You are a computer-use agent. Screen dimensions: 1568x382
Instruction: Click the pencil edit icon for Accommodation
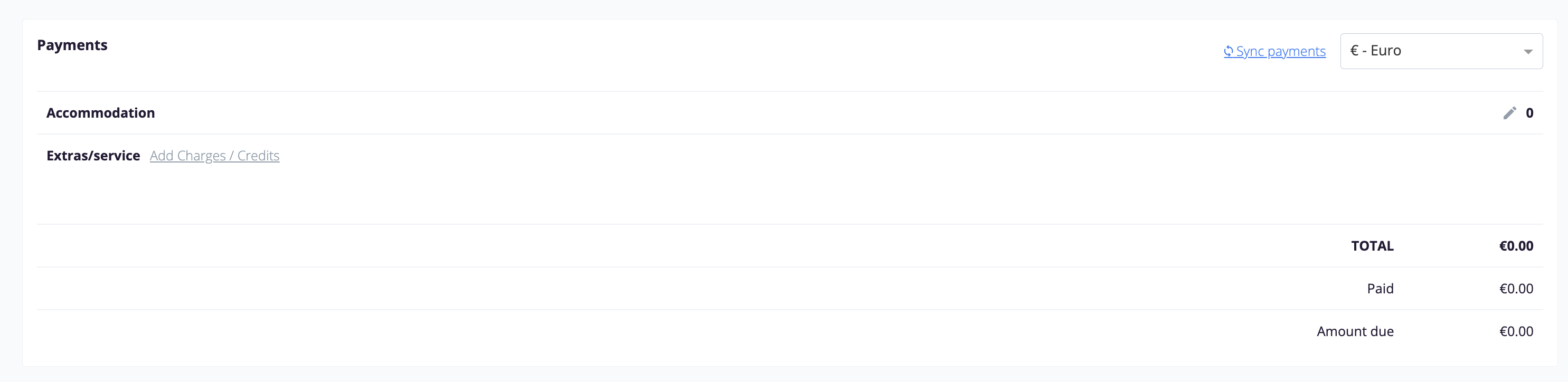click(1509, 113)
